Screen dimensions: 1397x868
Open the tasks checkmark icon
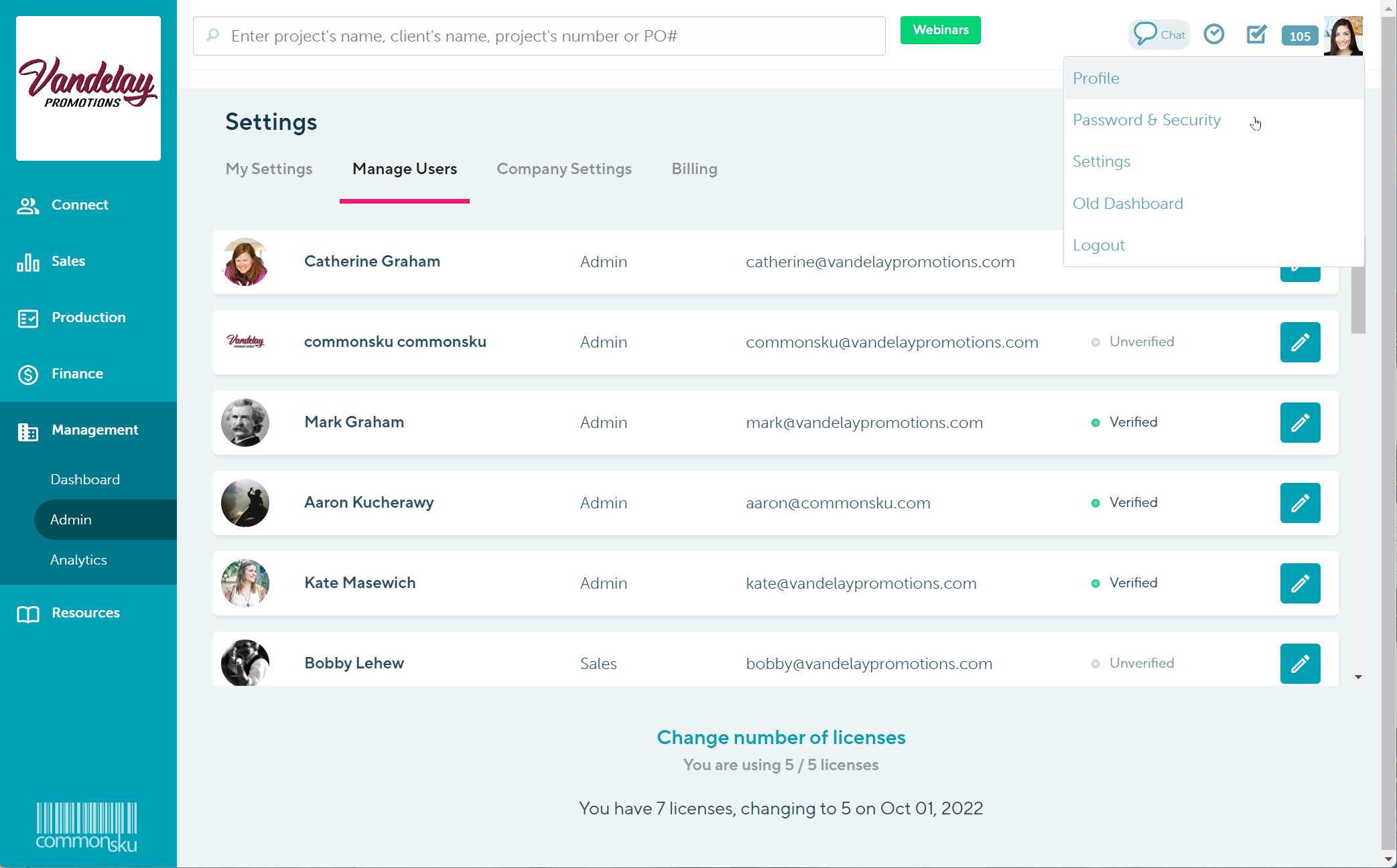point(1256,34)
